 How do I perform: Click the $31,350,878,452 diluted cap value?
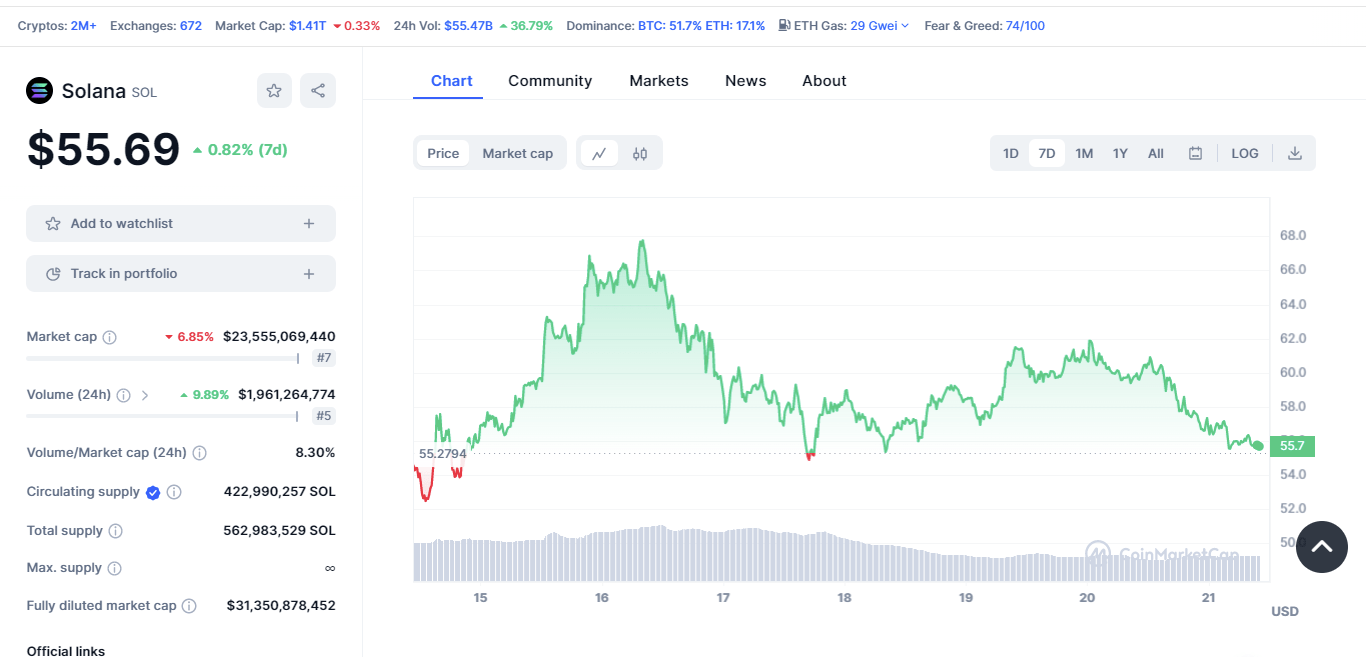coord(281,606)
